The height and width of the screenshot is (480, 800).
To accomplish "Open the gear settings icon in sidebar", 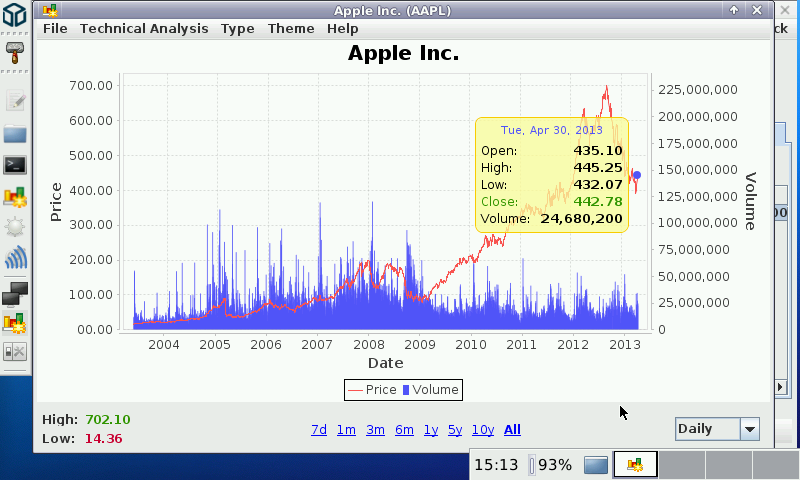I will (15, 226).
